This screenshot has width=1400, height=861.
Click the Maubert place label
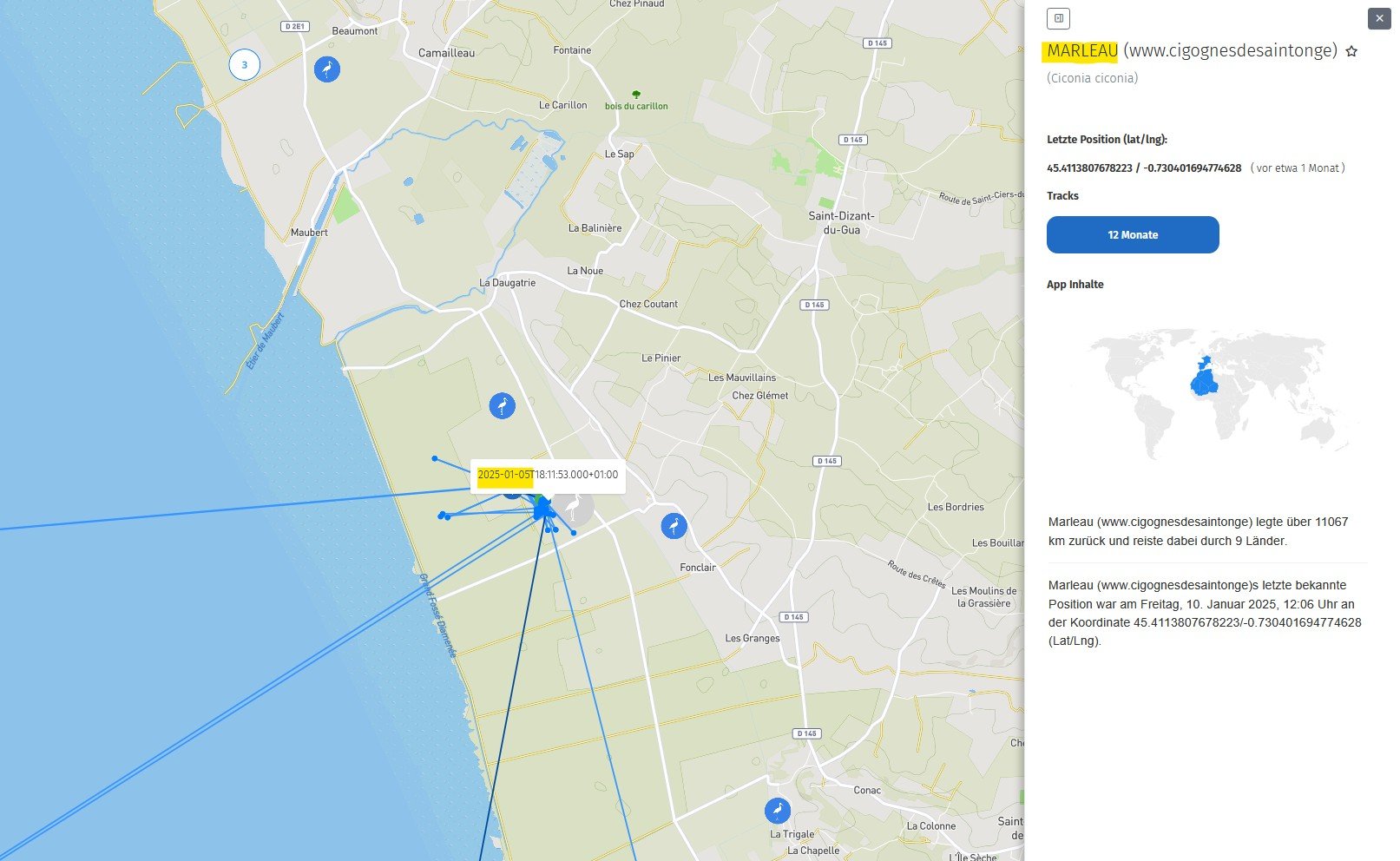tap(309, 233)
